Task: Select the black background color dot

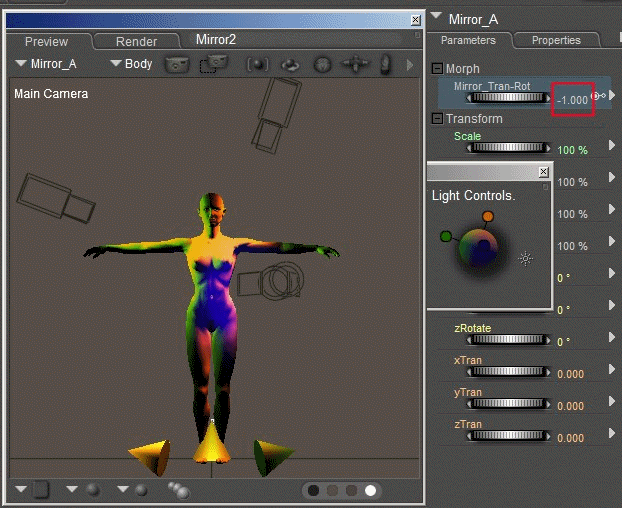Action: pos(314,490)
